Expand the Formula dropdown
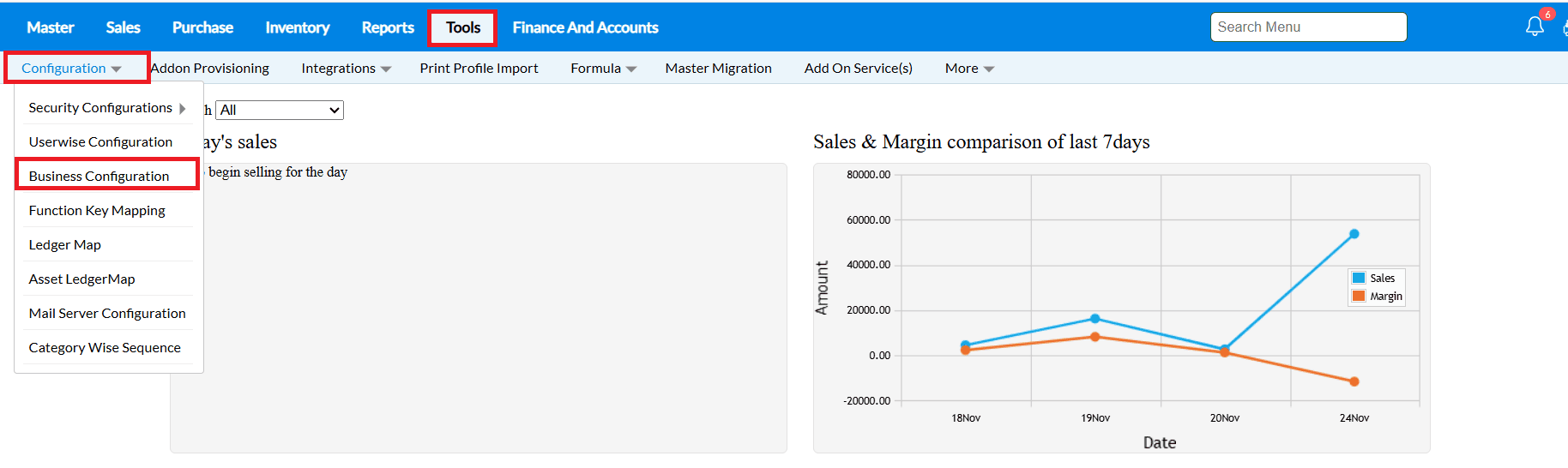The image size is (1568, 468). coord(603,69)
